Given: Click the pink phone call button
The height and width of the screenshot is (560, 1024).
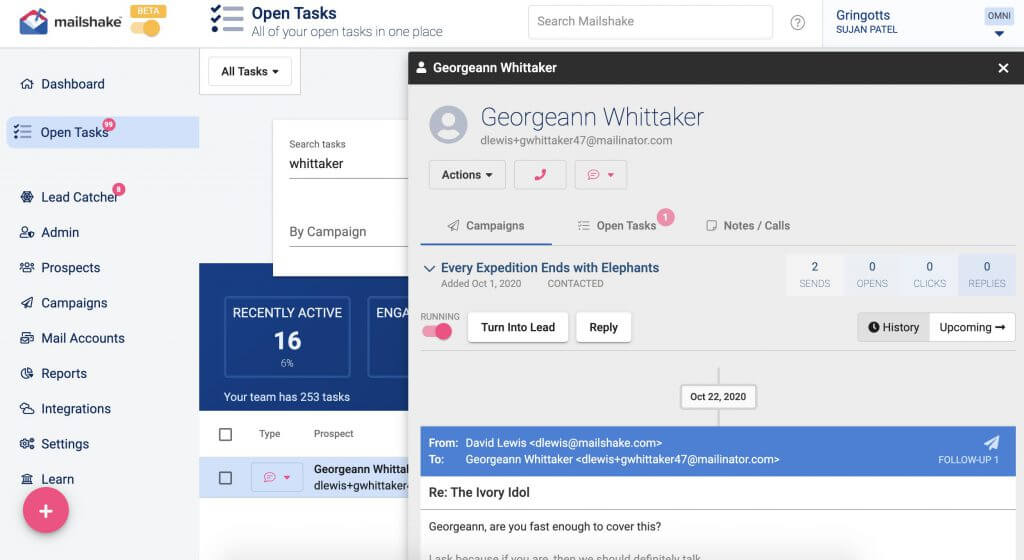Looking at the screenshot, I should point(540,175).
